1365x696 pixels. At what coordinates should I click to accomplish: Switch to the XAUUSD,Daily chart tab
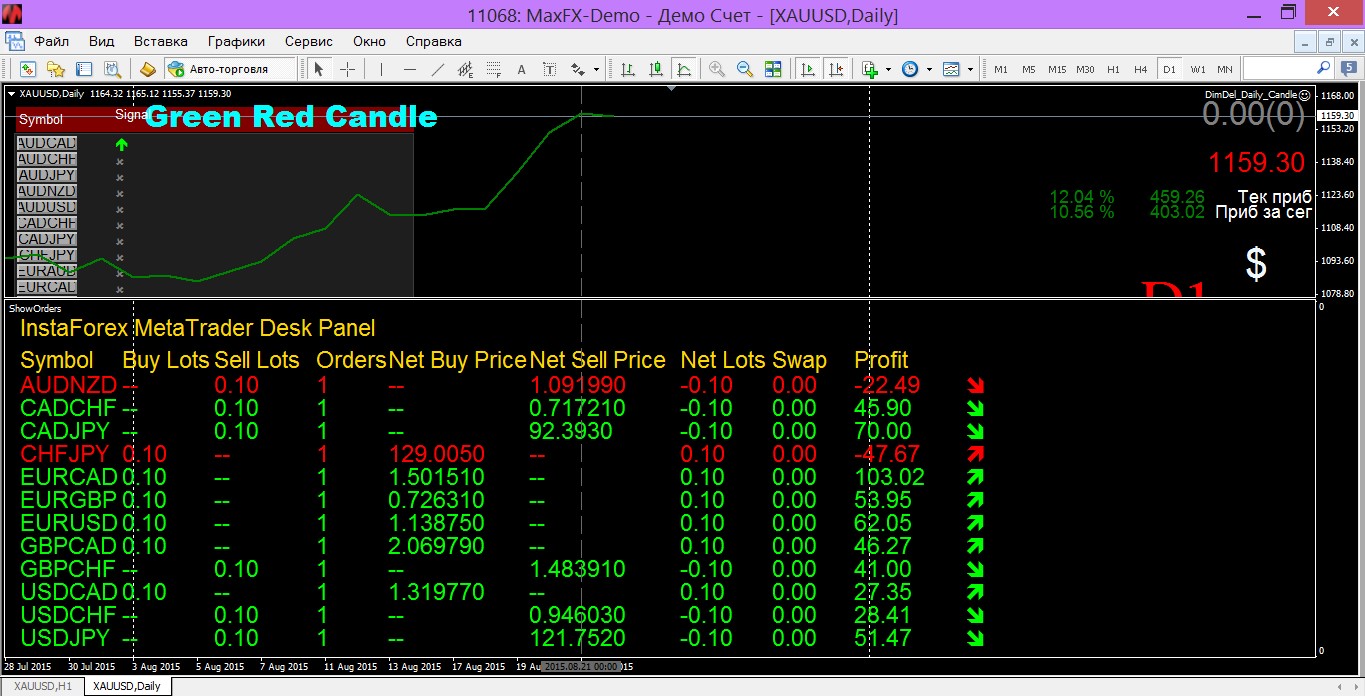[126, 686]
